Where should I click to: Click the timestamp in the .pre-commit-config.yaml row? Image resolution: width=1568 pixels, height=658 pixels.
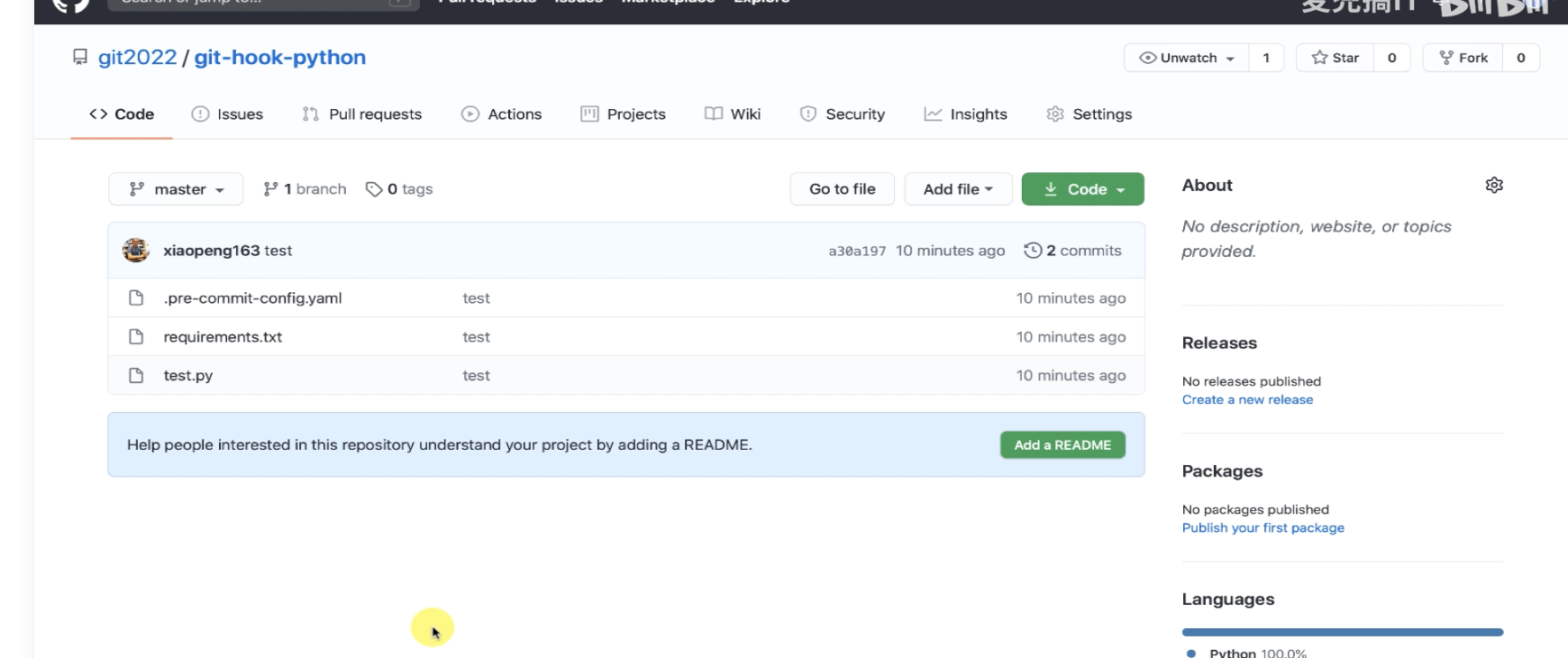[x=1071, y=298]
